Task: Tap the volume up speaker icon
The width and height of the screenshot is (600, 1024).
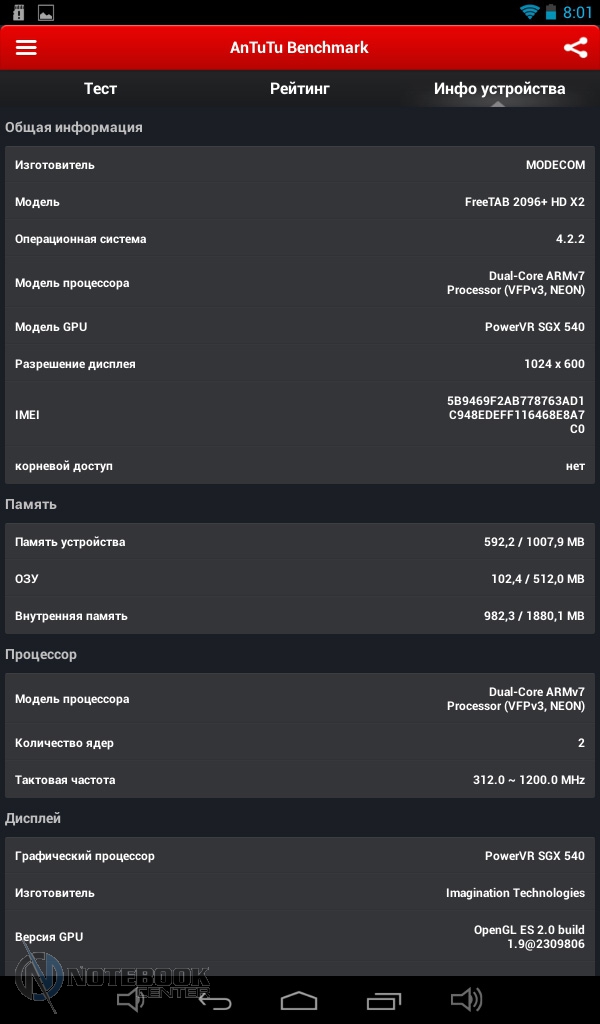Action: click(x=466, y=999)
